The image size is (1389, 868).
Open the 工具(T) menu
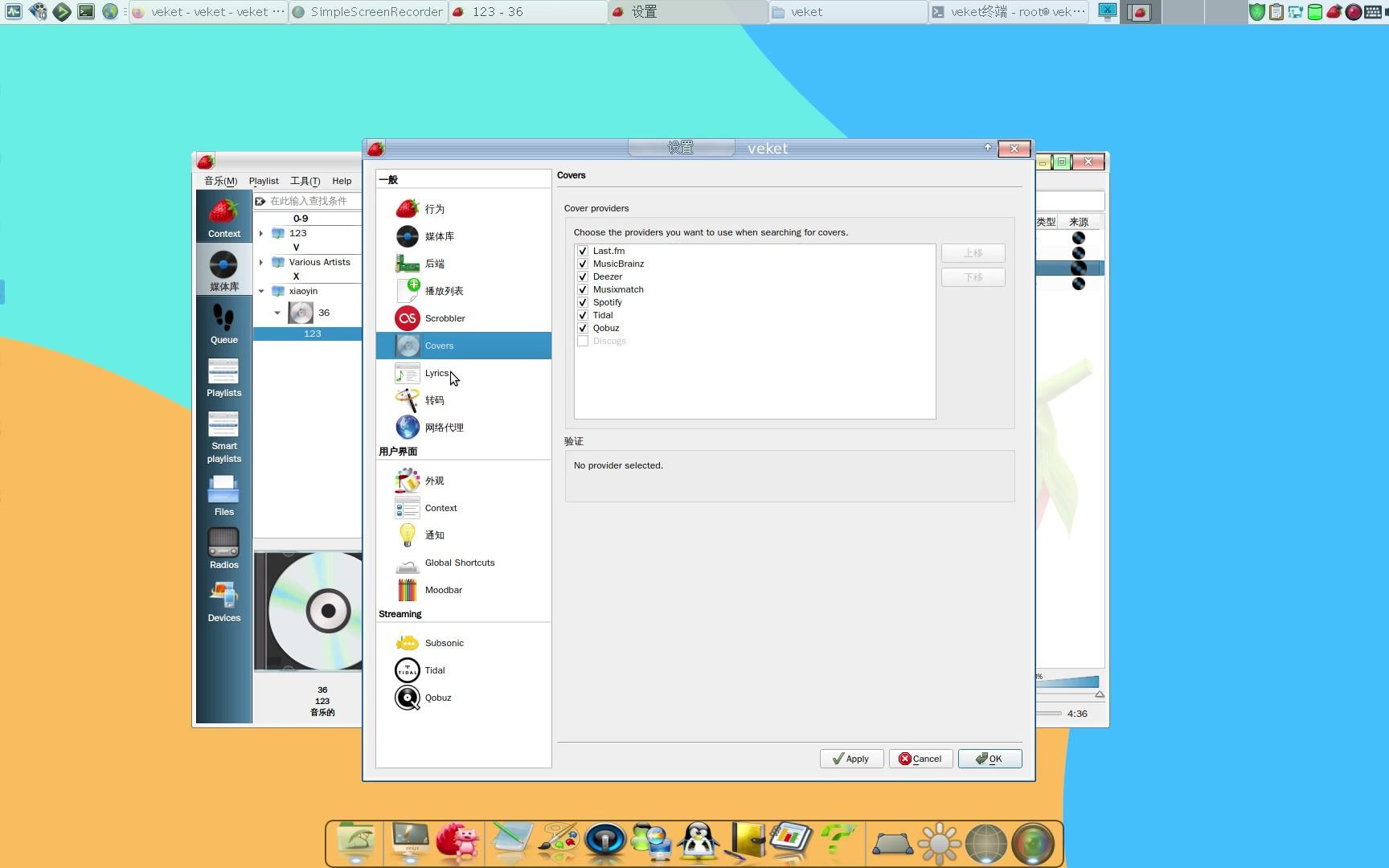coord(305,181)
